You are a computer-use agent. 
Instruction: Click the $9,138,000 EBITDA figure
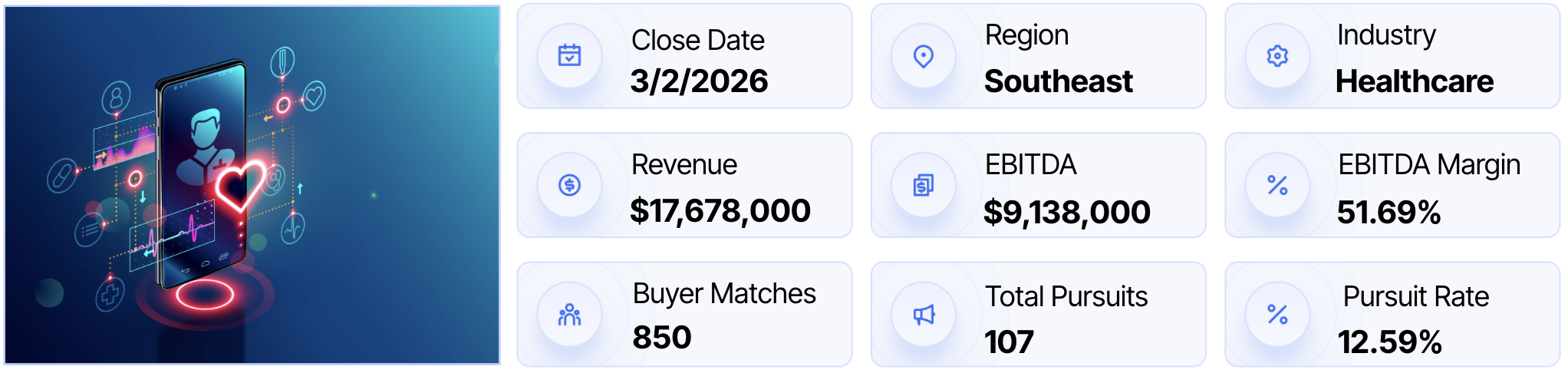pos(1066,213)
